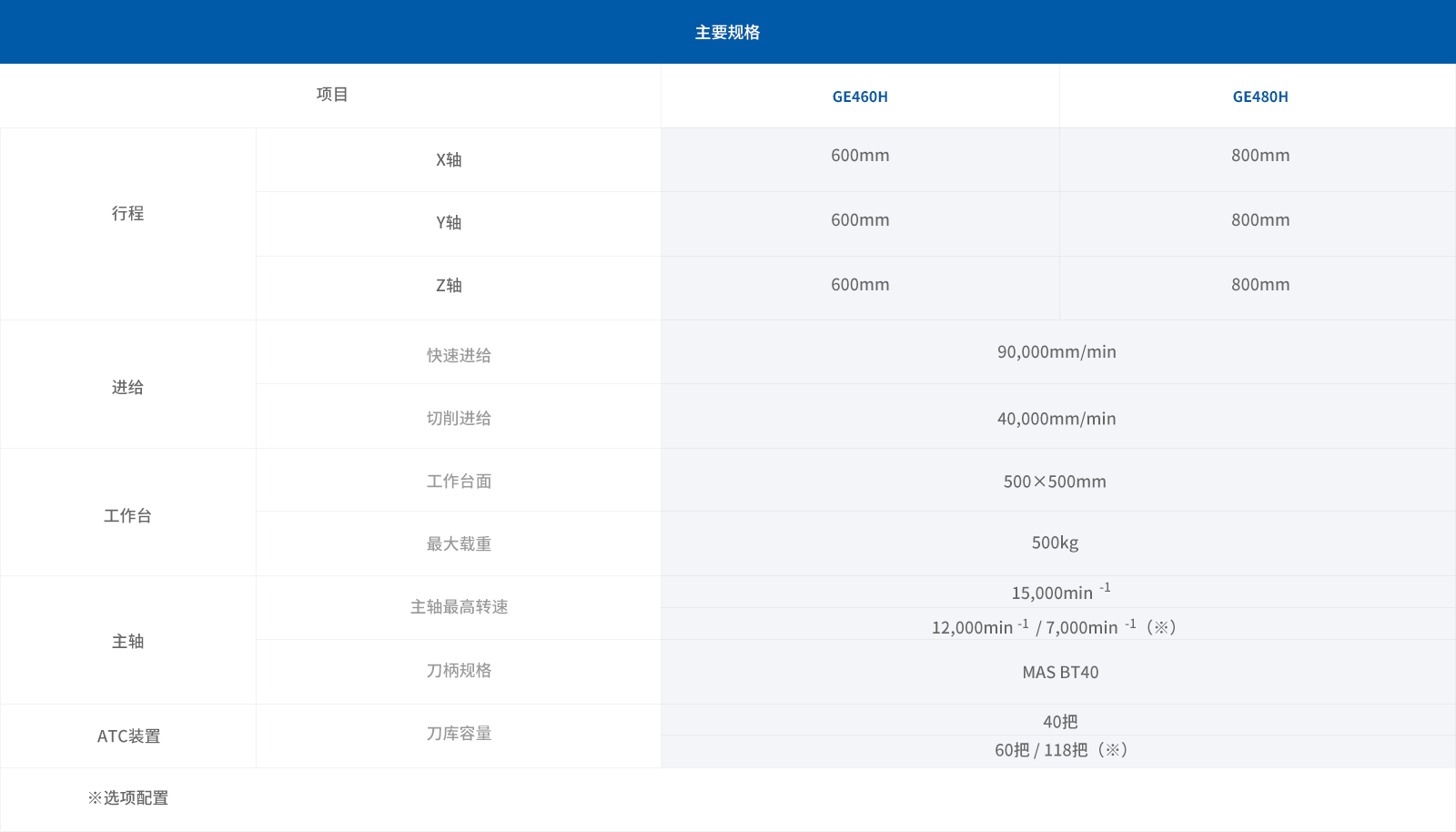Select the 500×500mm value
1456x832 pixels.
1055,482
